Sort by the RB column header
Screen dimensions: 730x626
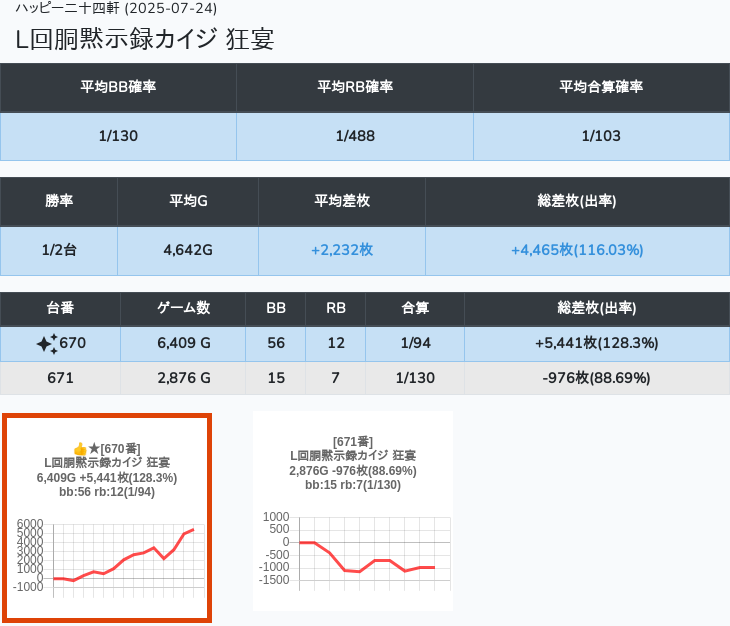(336, 308)
